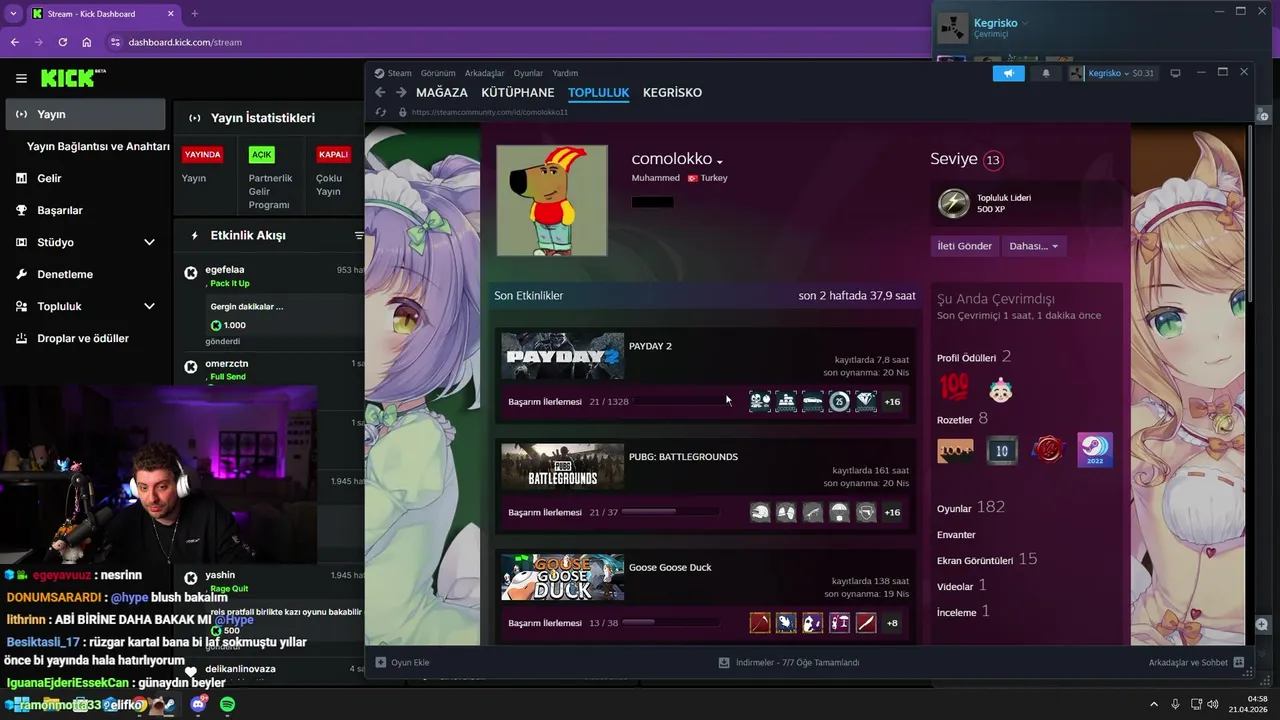Image resolution: width=1280 pixels, height=720 pixels.
Task: Click Oyun Ekle in Steam
Action: pos(402,662)
